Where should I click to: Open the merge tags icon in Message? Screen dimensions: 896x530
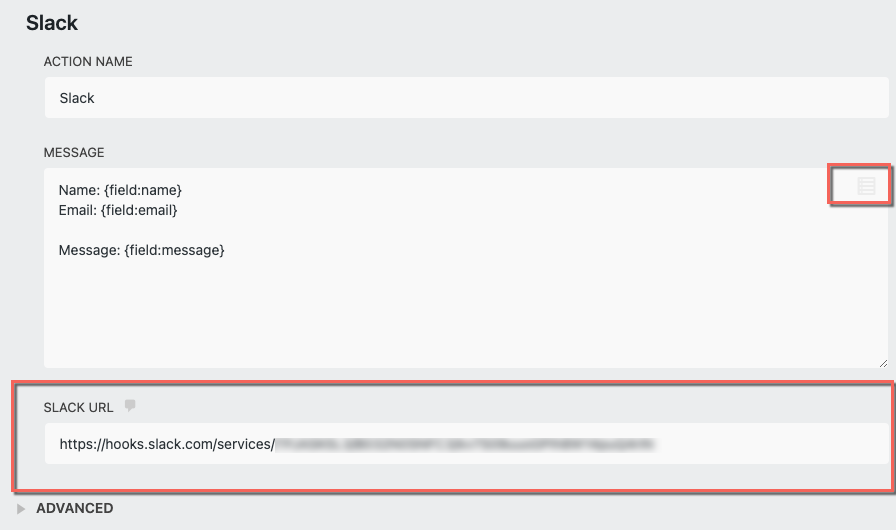point(866,186)
